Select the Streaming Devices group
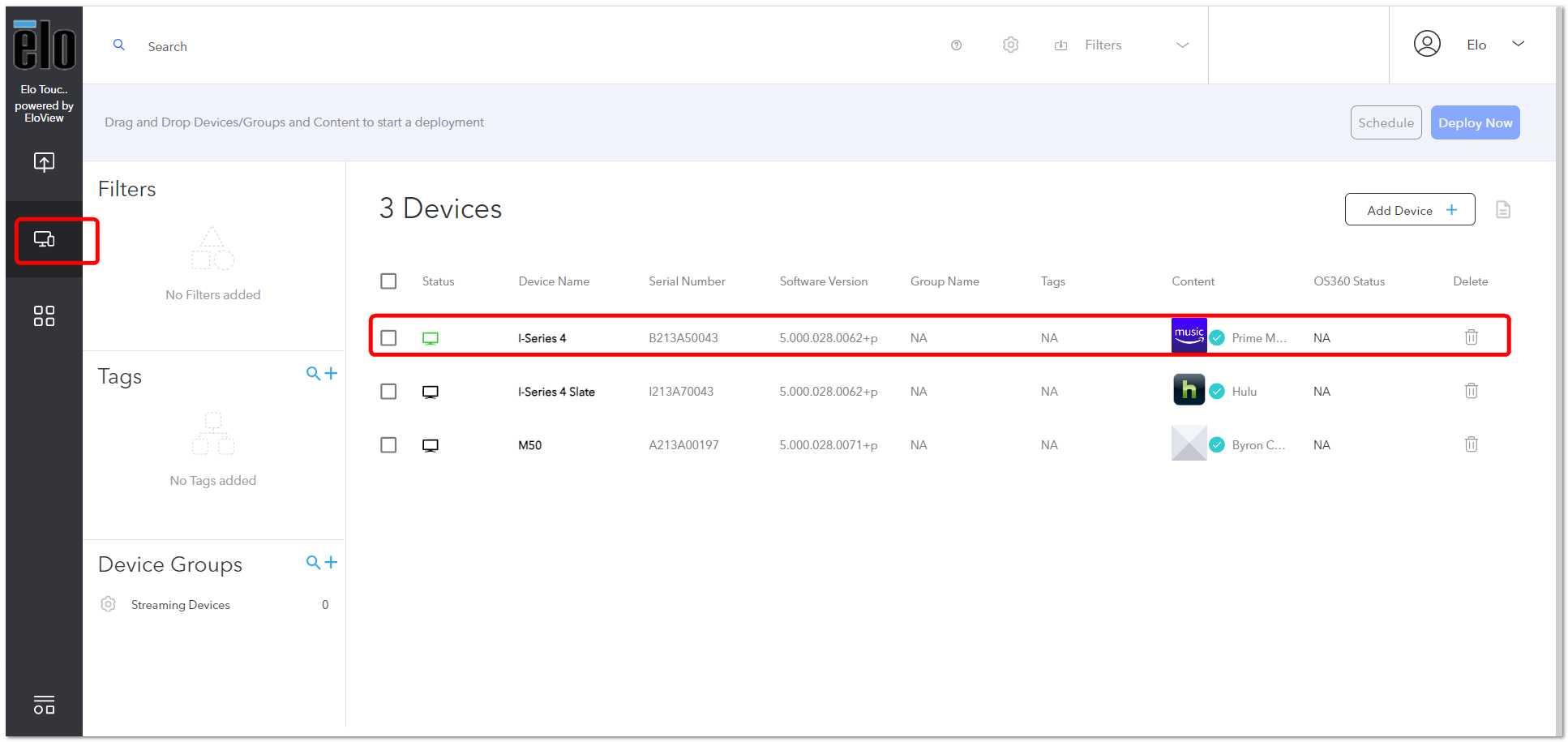The width and height of the screenshot is (1568, 742). point(181,605)
